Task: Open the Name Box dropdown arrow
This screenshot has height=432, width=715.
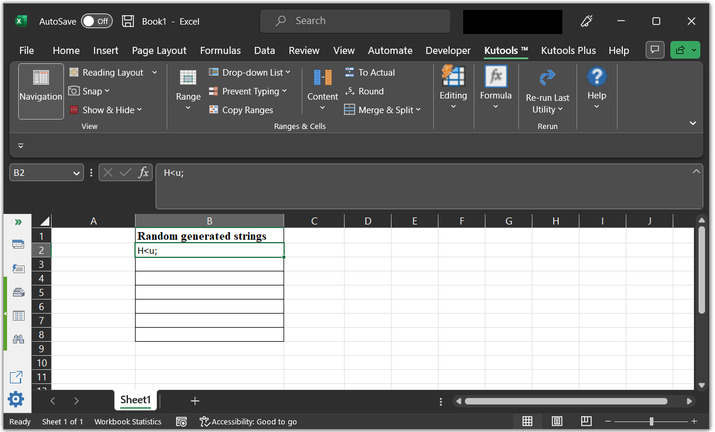Action: coord(77,172)
